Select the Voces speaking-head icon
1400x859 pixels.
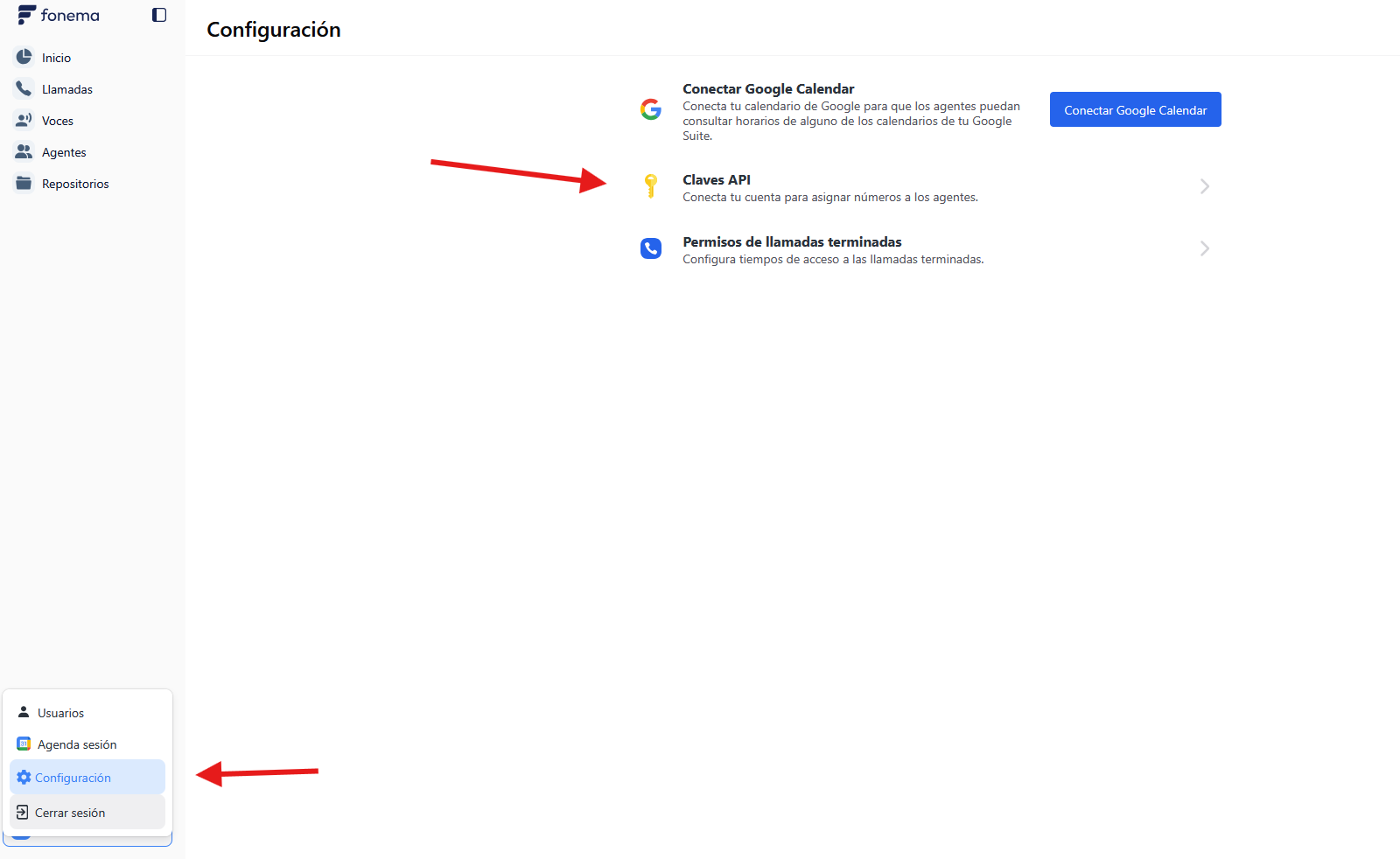(x=24, y=120)
